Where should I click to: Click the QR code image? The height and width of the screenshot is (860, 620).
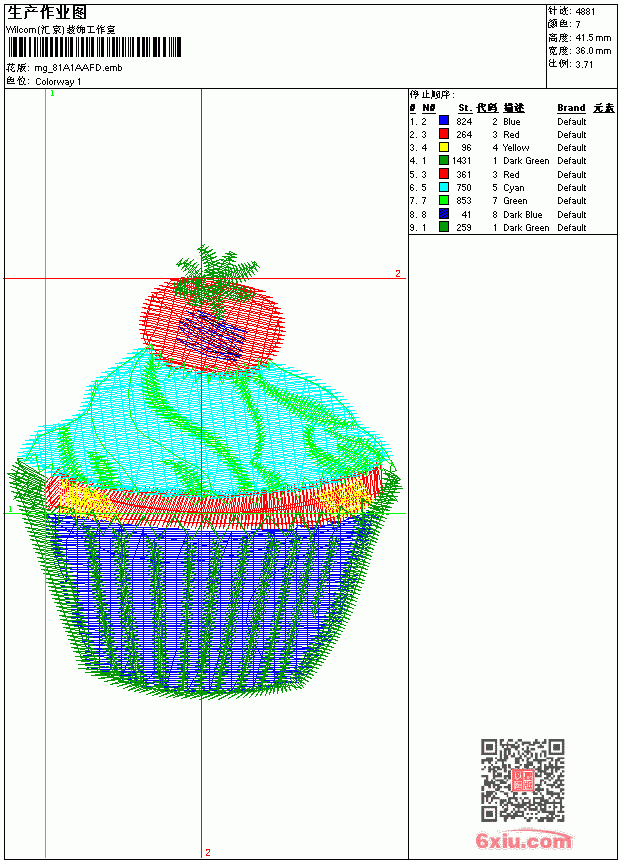tap(523, 780)
